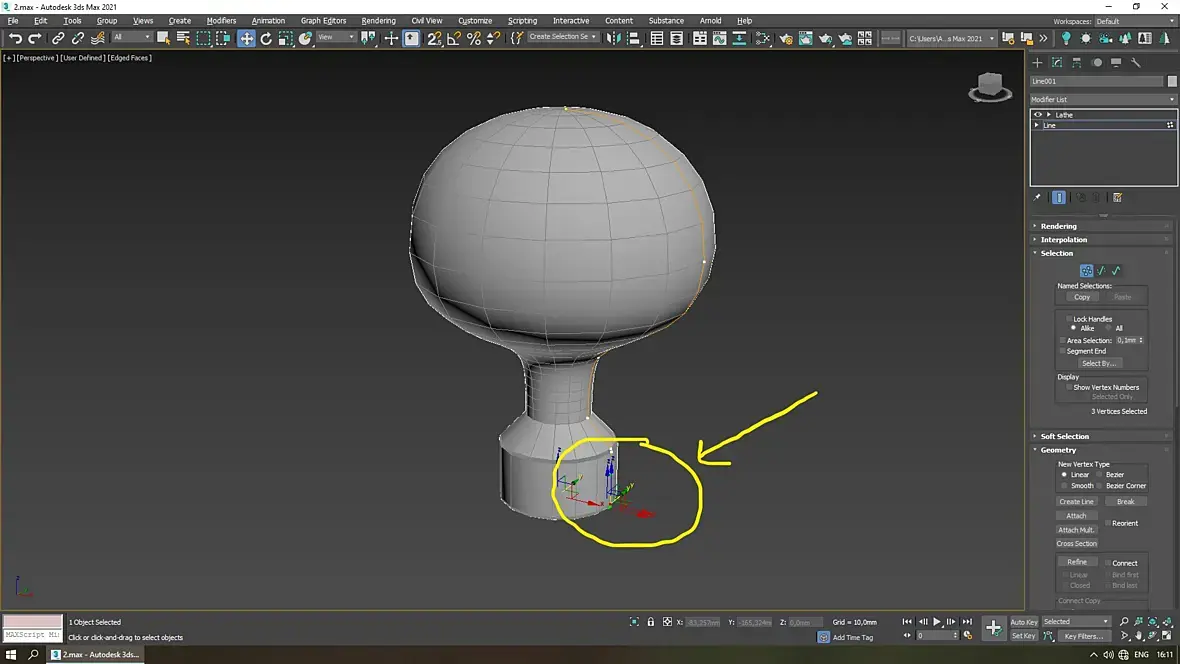Choose the Select Object tool
Screen dimensions: 1180x664
coord(163,38)
